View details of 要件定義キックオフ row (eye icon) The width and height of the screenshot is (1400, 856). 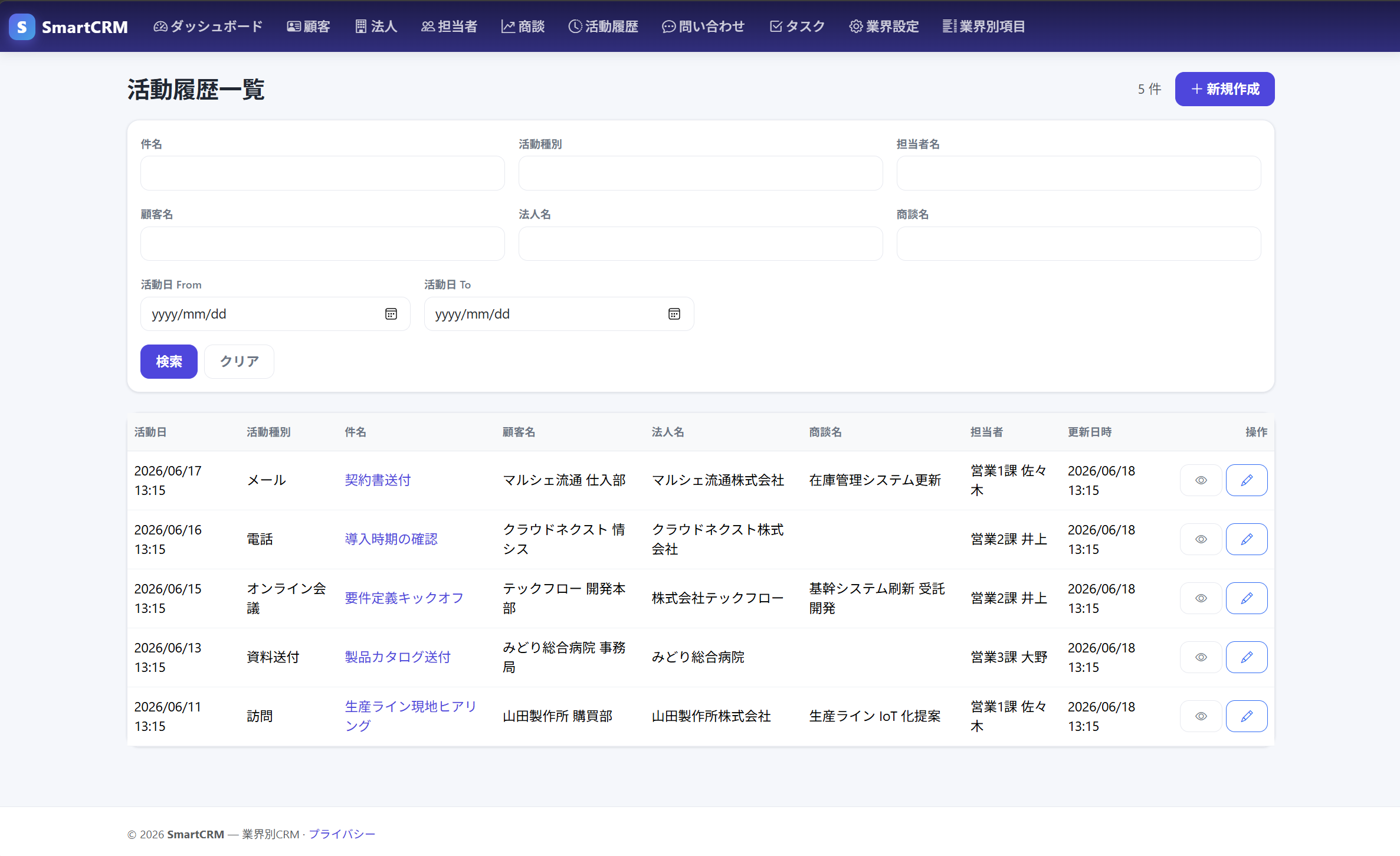tap(1201, 598)
